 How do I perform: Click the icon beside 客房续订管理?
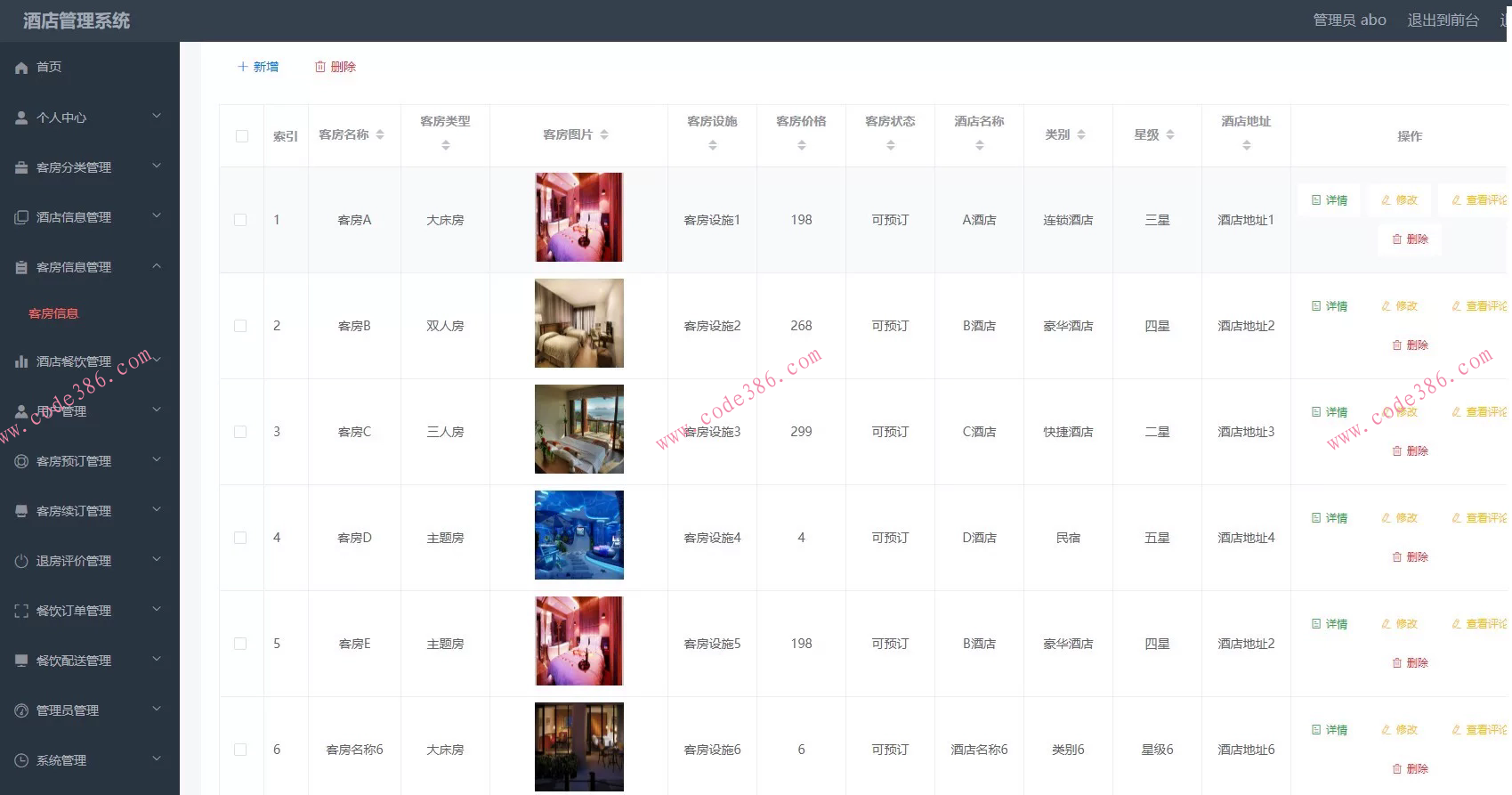point(21,511)
